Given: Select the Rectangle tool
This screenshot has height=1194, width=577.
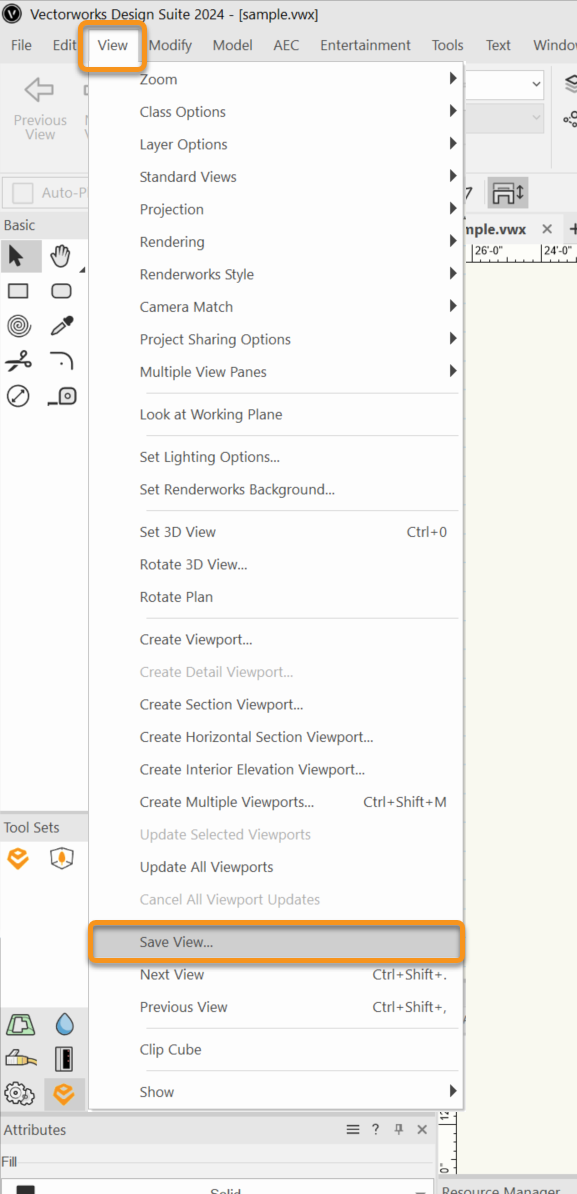Looking at the screenshot, I should click(x=18, y=291).
